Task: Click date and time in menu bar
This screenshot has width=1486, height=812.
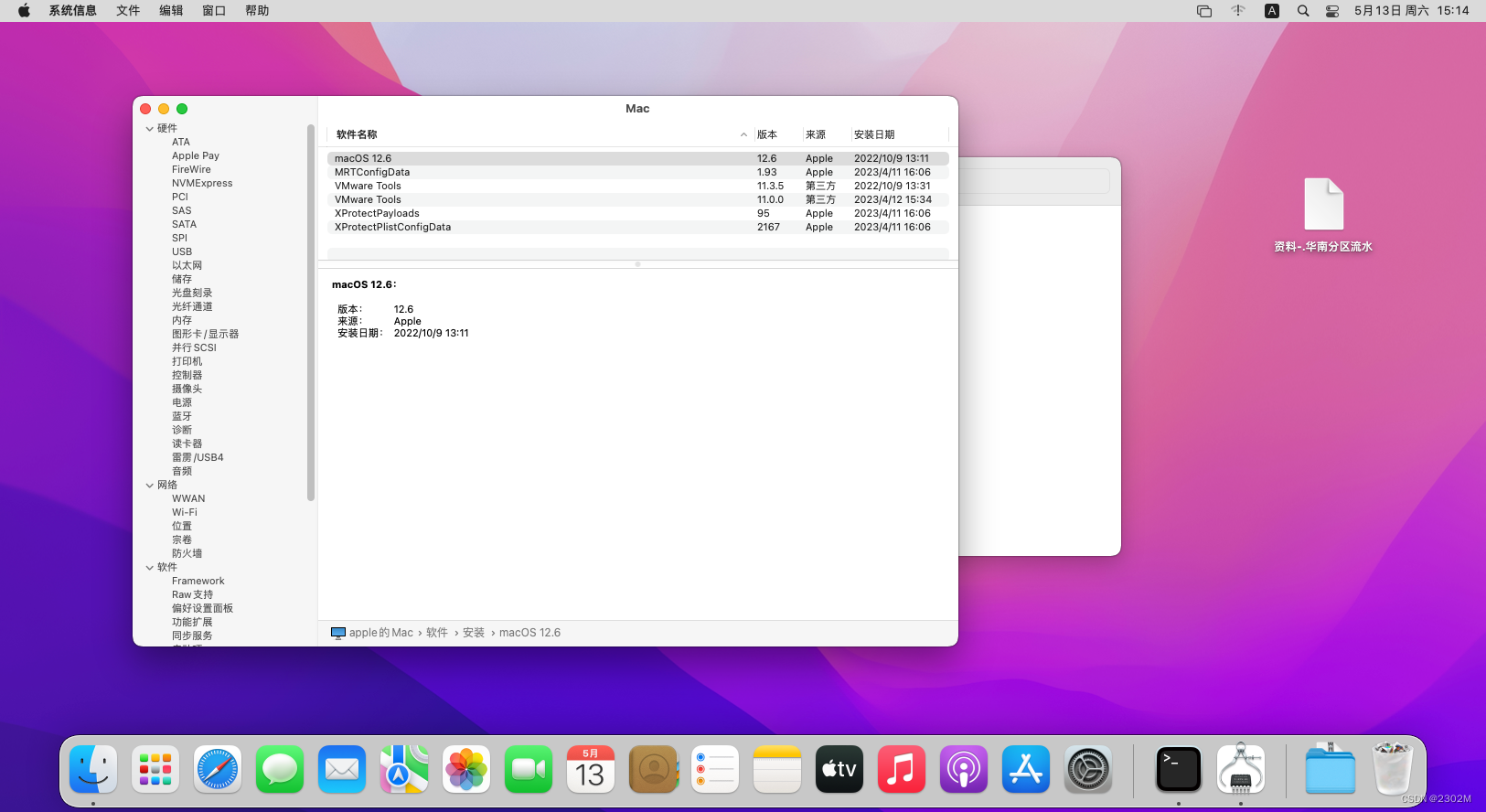Action: click(x=1411, y=11)
